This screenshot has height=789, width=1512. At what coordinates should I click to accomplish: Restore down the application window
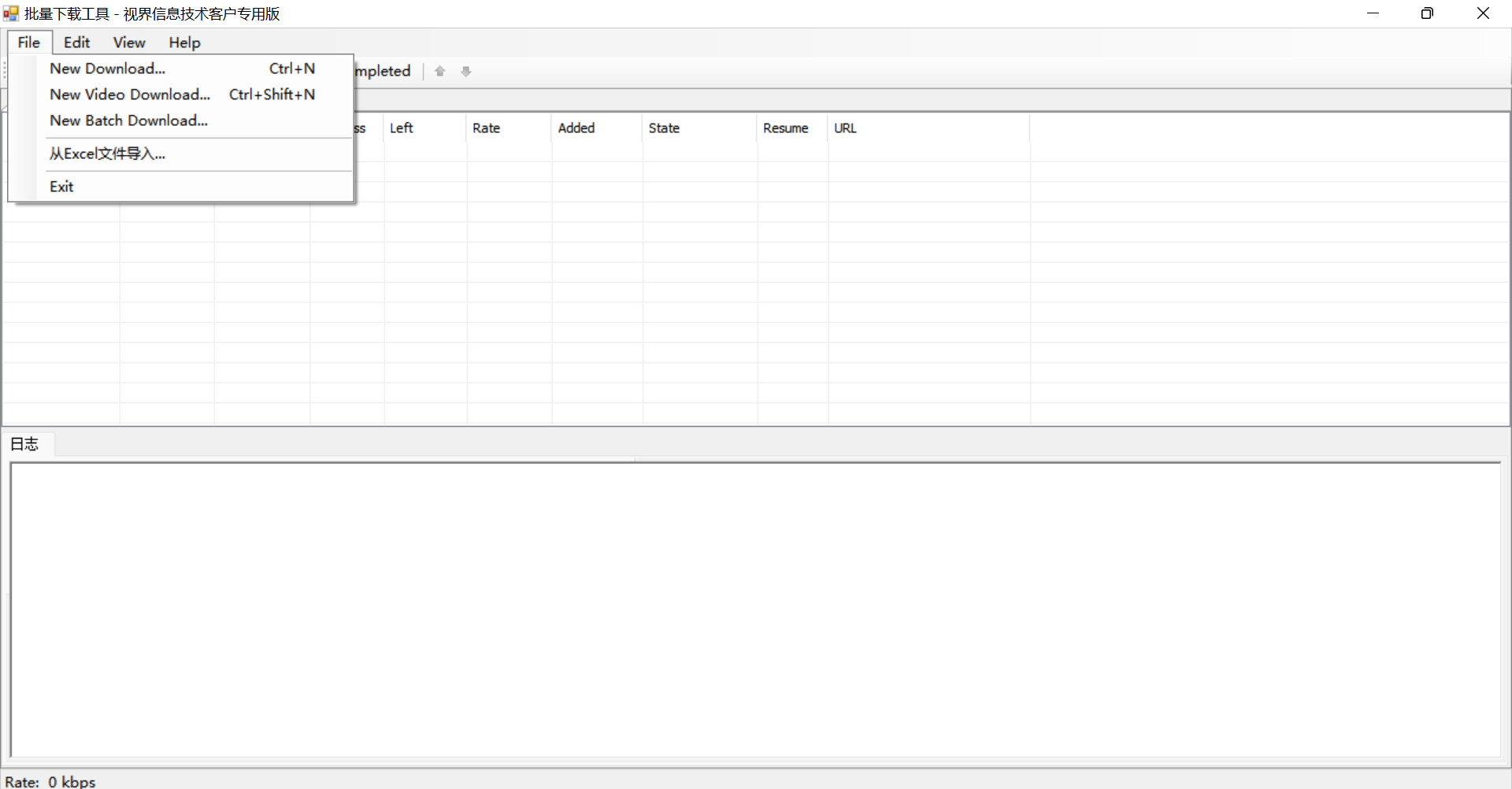[x=1427, y=13]
